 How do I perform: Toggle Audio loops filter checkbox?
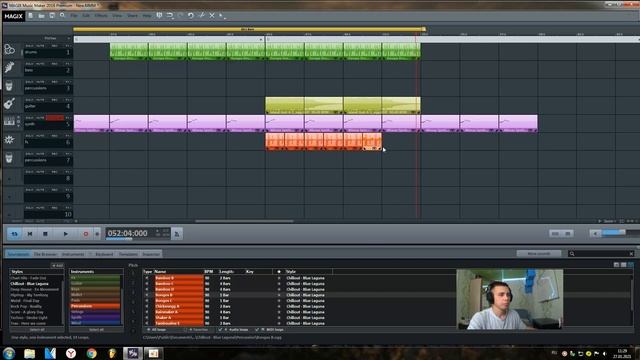220,329
